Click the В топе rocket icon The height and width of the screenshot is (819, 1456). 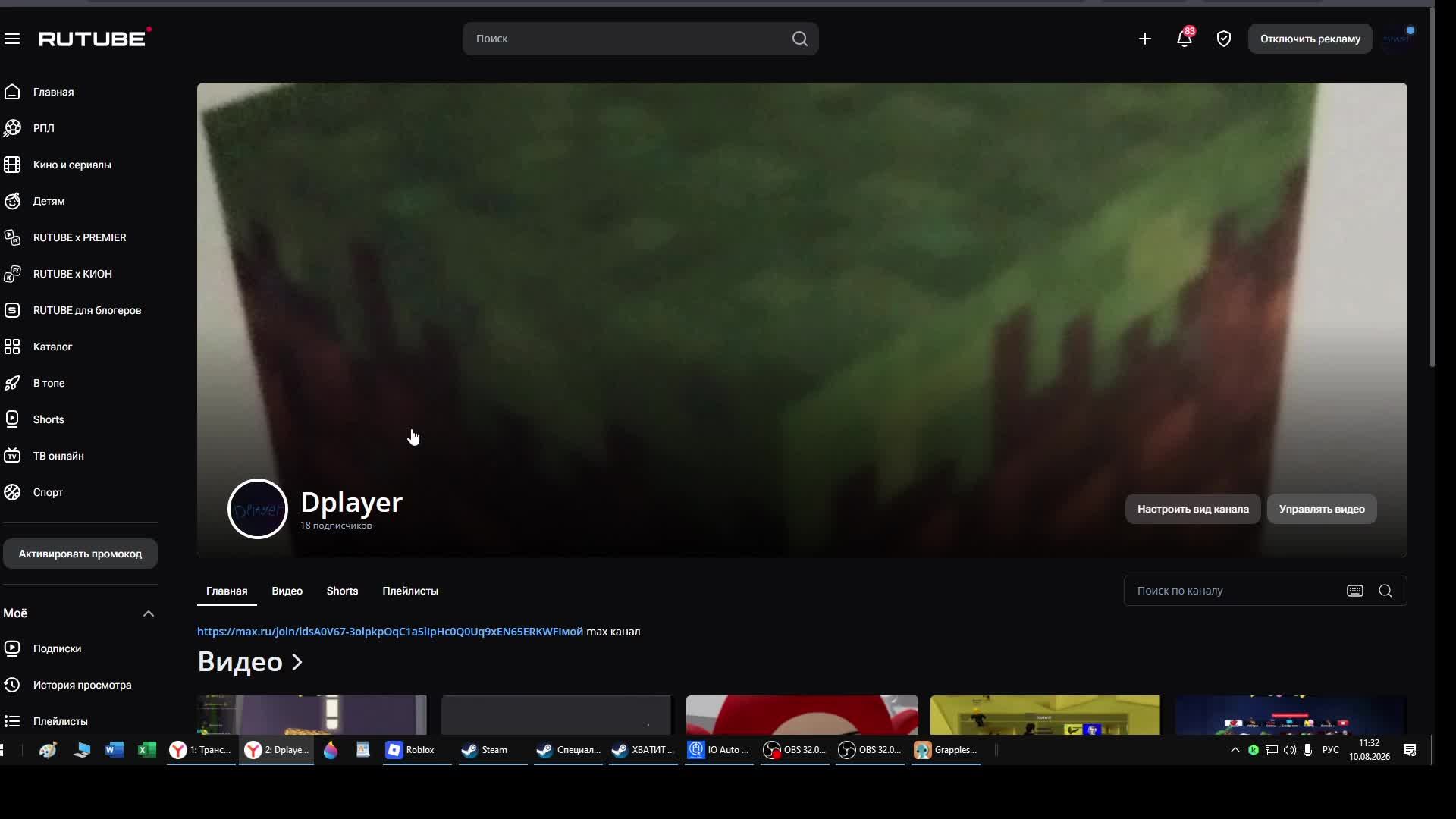[x=12, y=383]
